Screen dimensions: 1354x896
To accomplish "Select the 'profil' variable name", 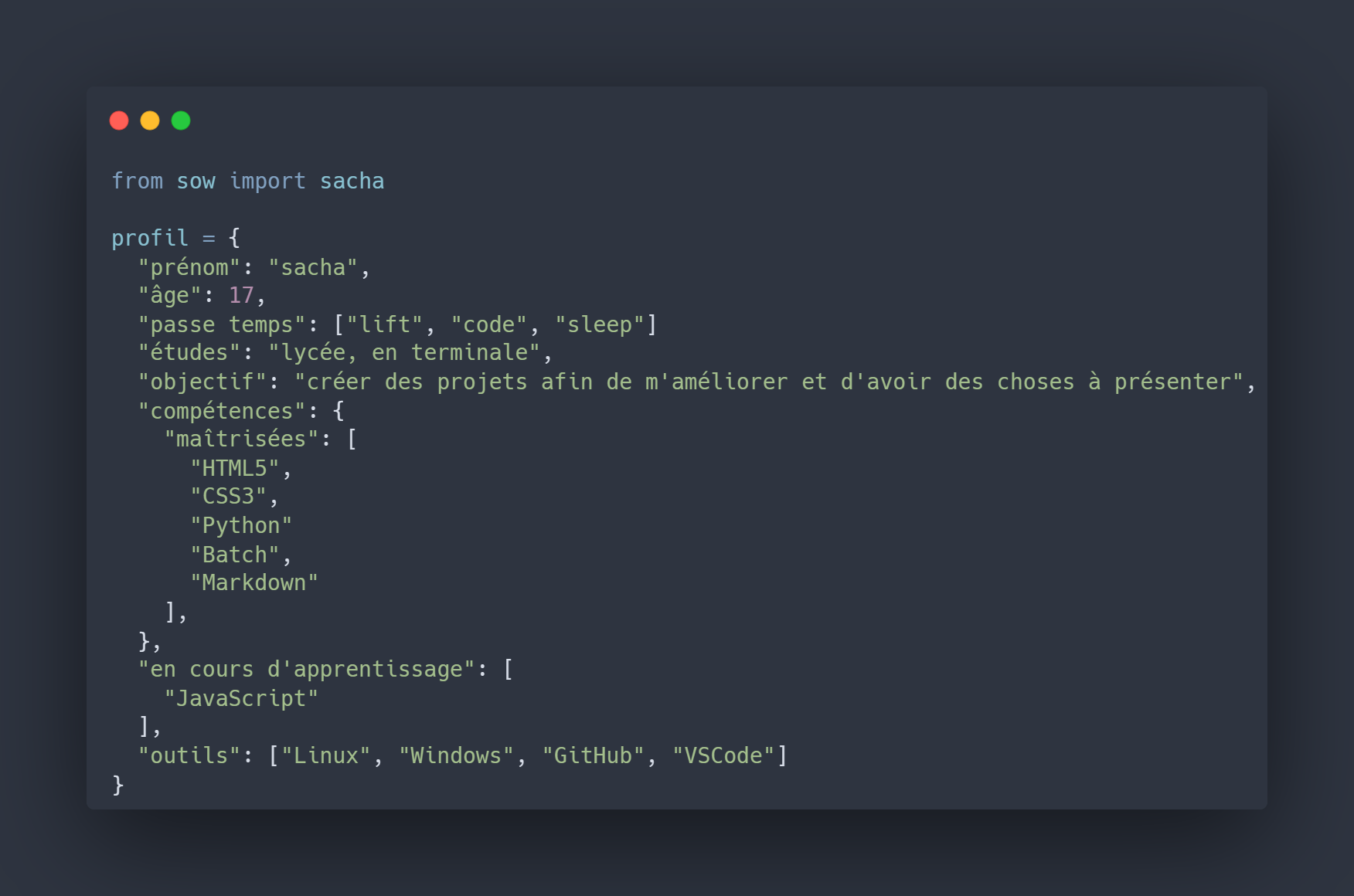I will pos(150,238).
